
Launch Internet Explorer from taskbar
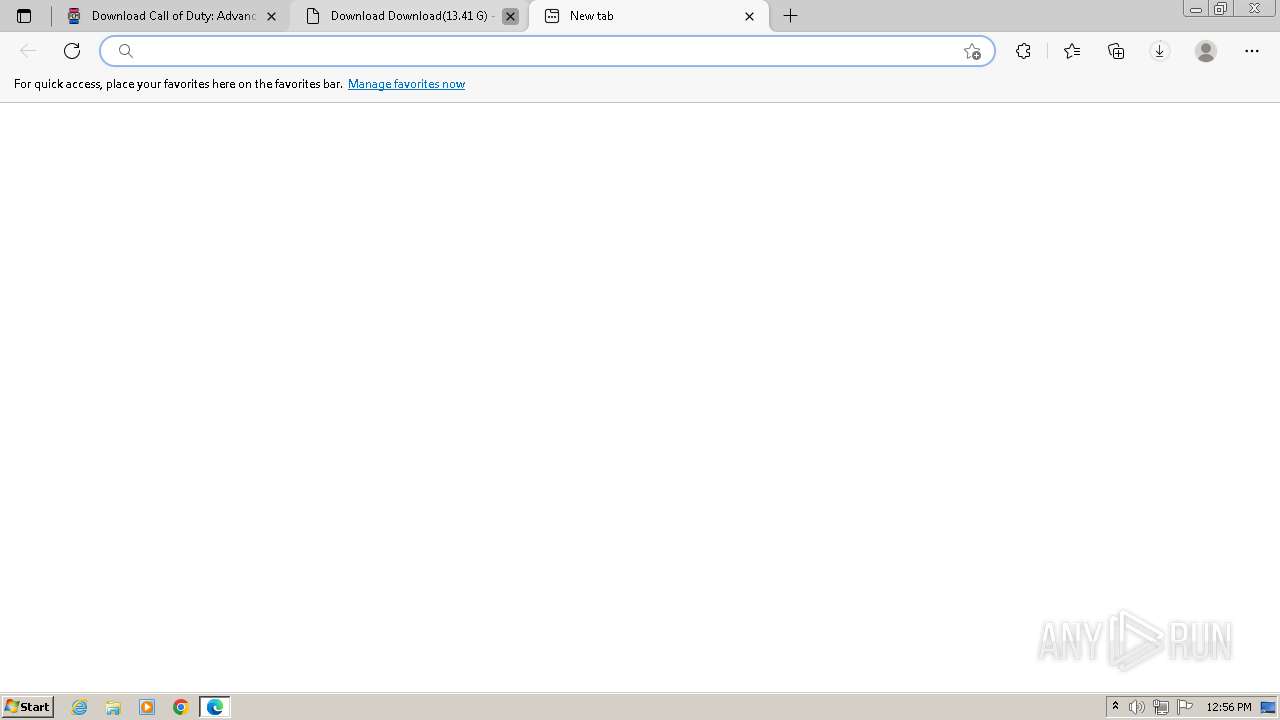click(80, 707)
